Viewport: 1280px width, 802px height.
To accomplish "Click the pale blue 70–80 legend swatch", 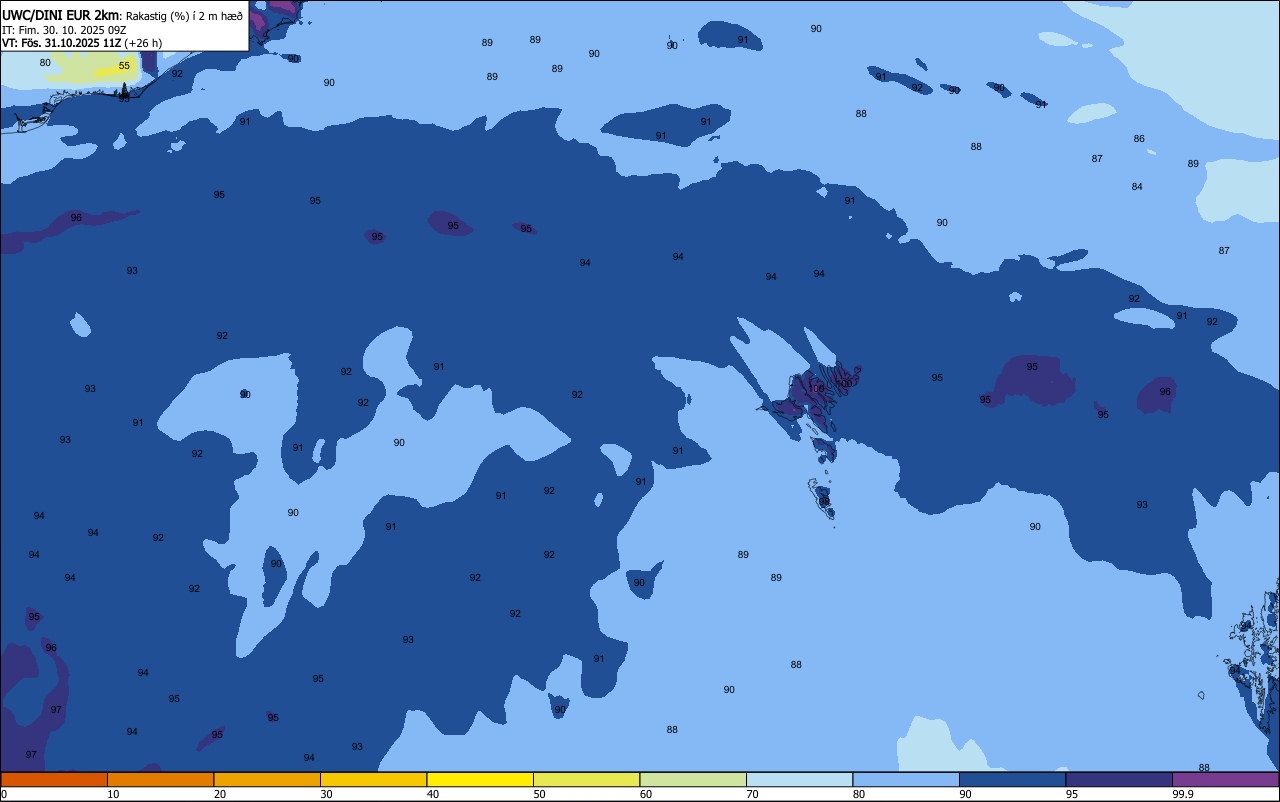I will [799, 779].
